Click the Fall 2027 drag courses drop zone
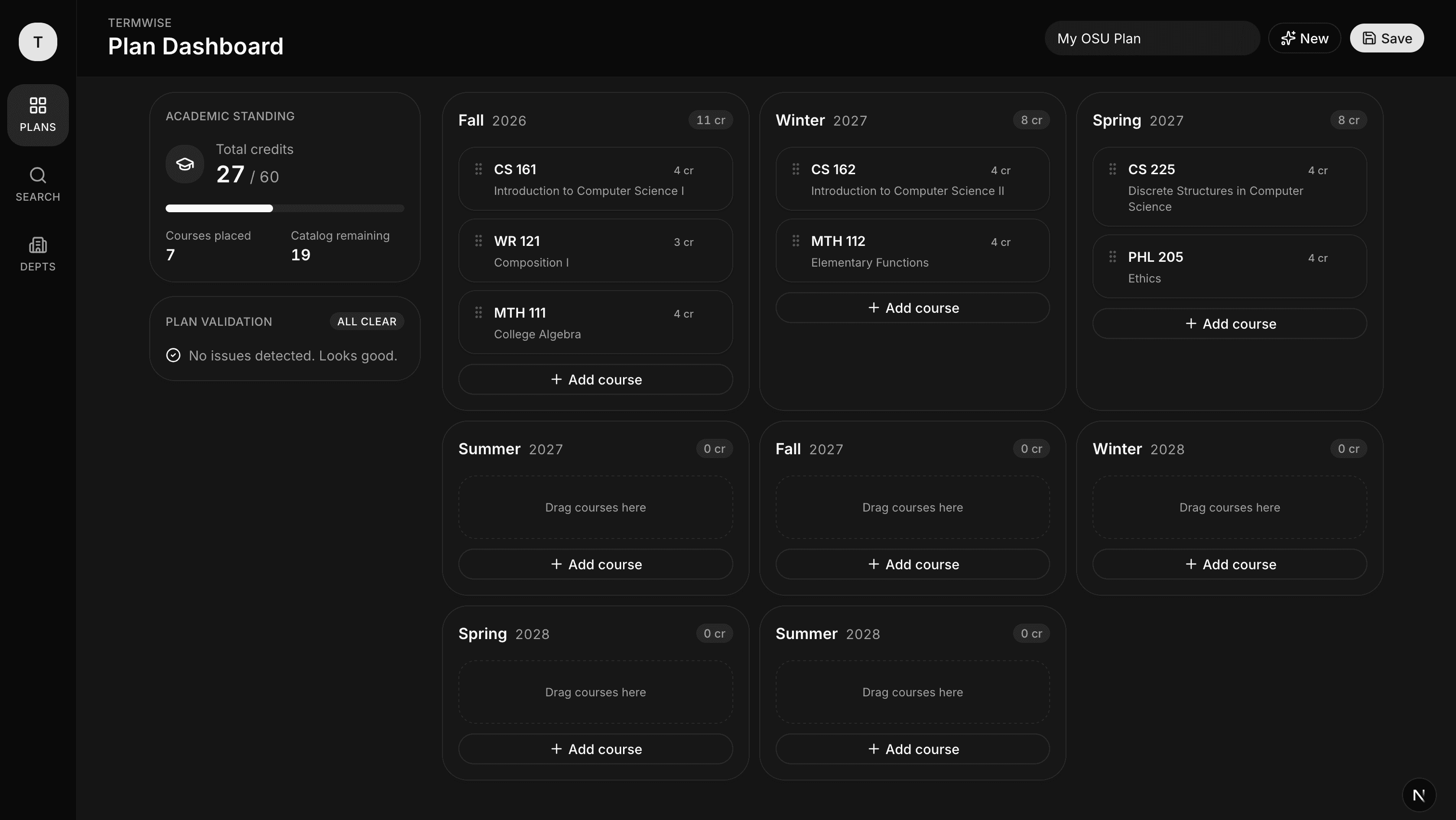Viewport: 1456px width, 820px height. click(913, 507)
